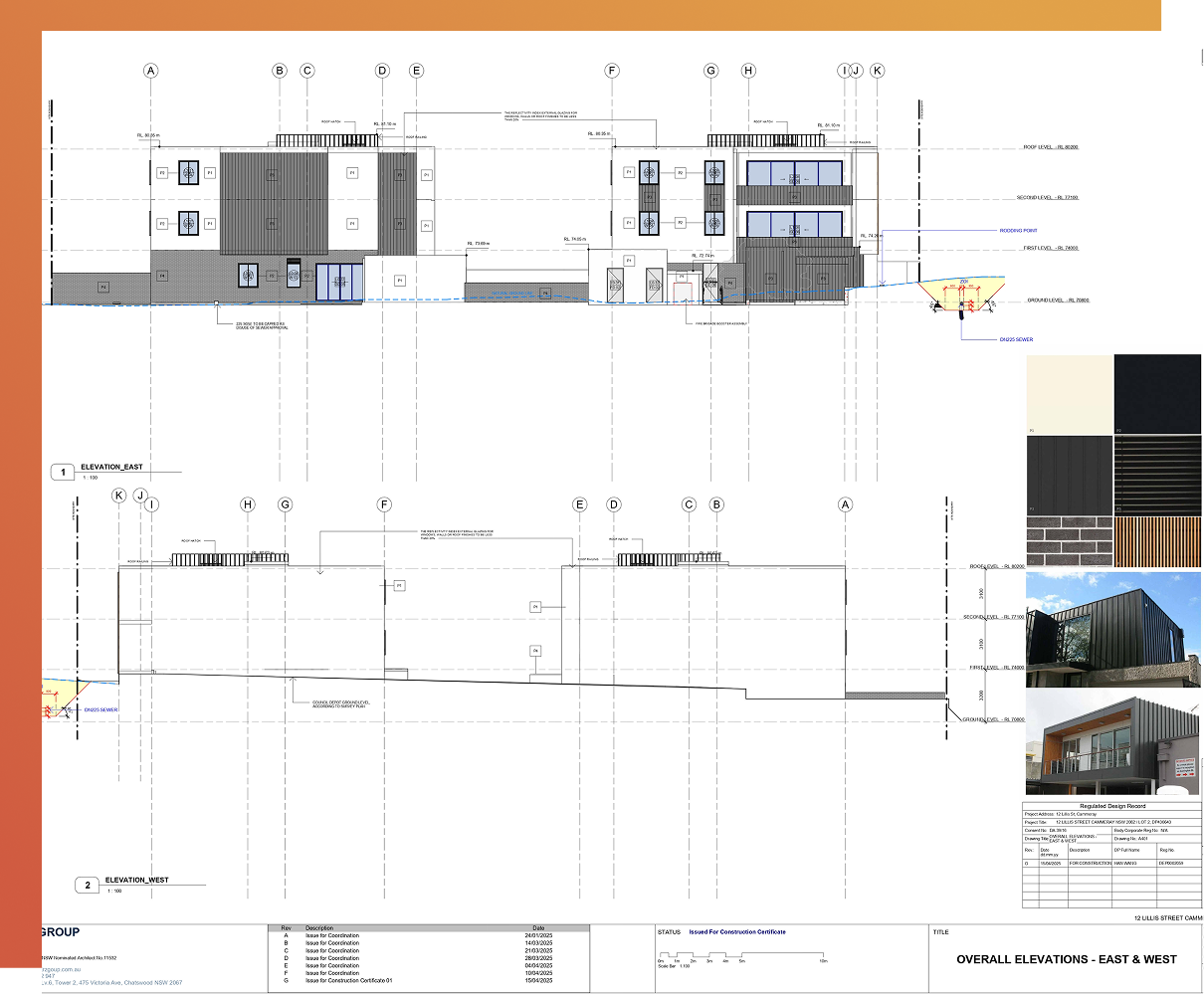Select grid bubble F on the East elevation
This screenshot has height=999, width=1204.
612,71
